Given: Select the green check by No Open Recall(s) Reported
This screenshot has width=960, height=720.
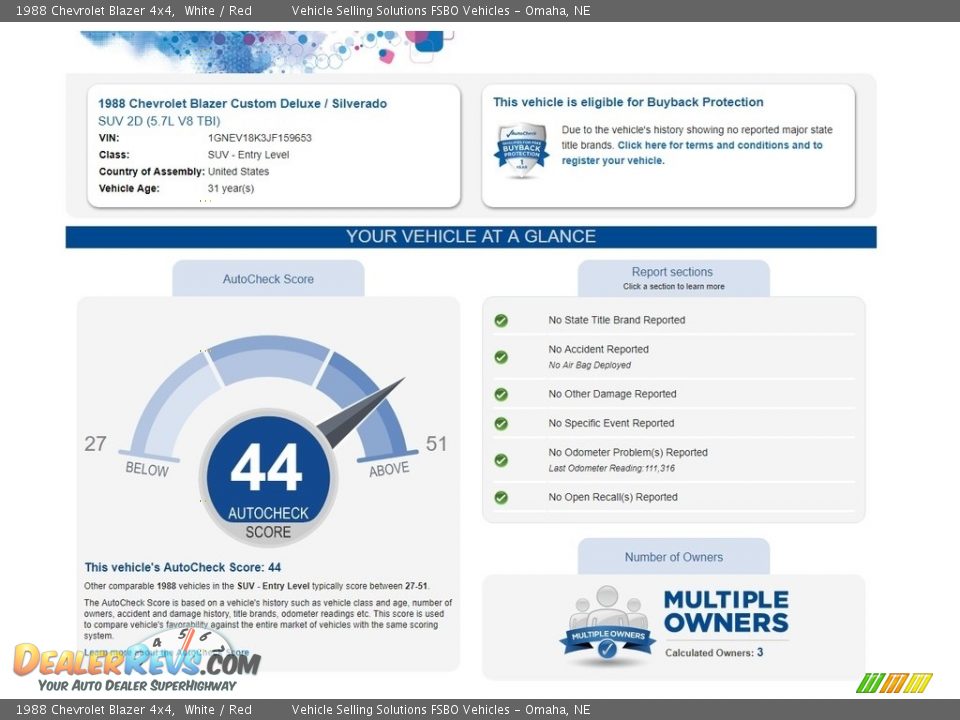Looking at the screenshot, I should 501,498.
